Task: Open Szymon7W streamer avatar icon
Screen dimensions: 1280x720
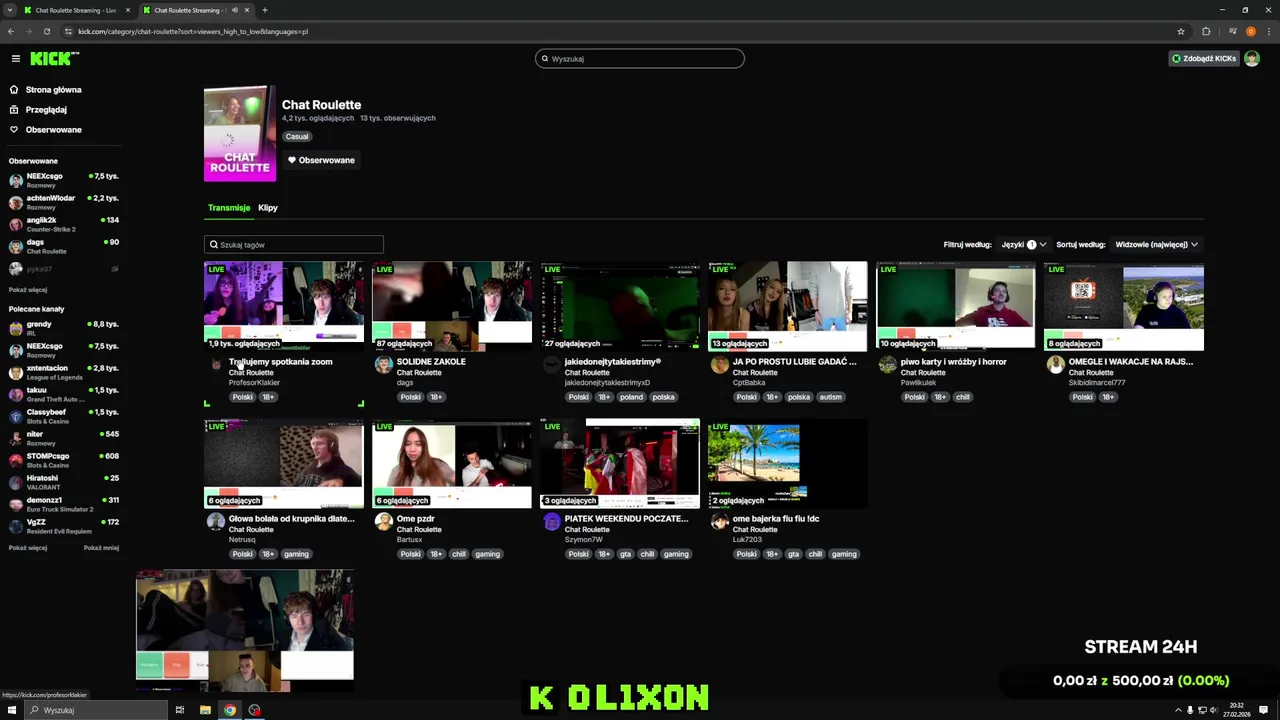Action: coord(551,522)
